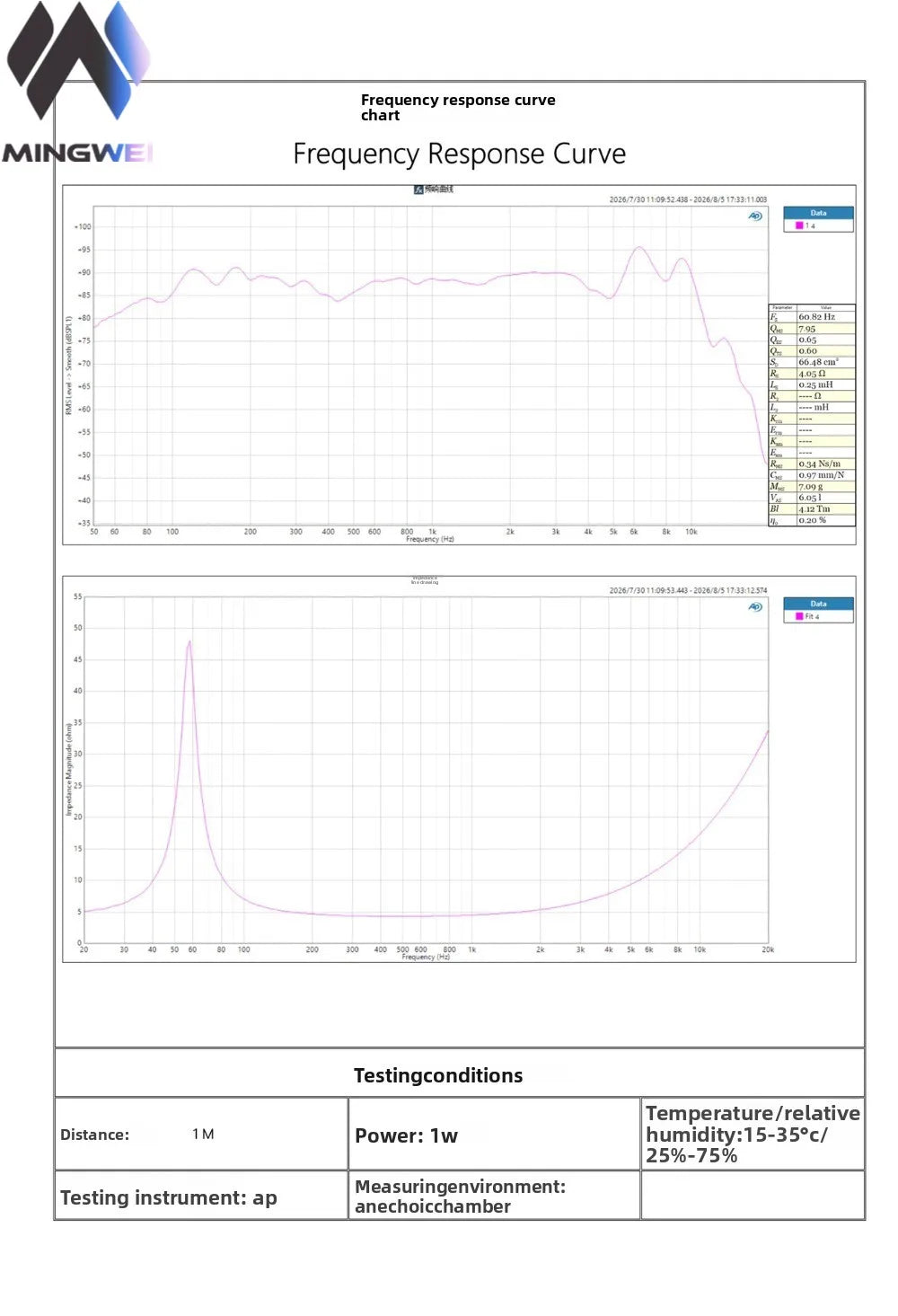Click the frequency response graph's timestamp ending 17:33:11.003
This screenshot has width=898, height=1316.
pyautogui.click(x=688, y=199)
